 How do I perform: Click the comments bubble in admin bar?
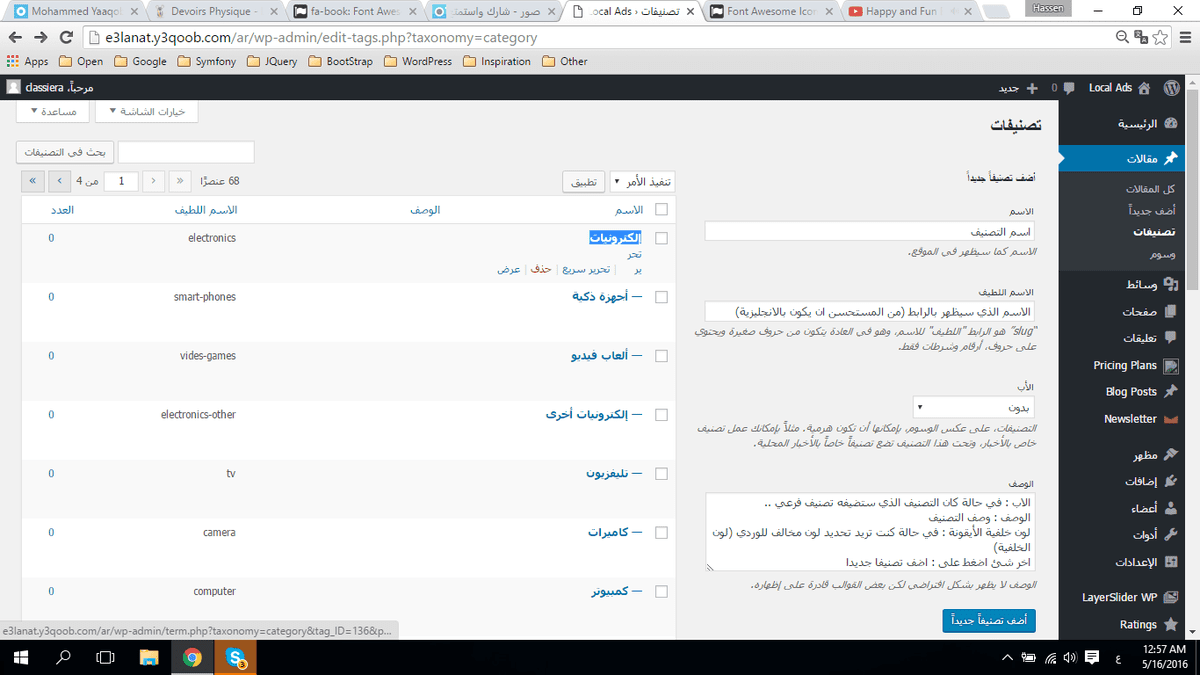(1069, 88)
